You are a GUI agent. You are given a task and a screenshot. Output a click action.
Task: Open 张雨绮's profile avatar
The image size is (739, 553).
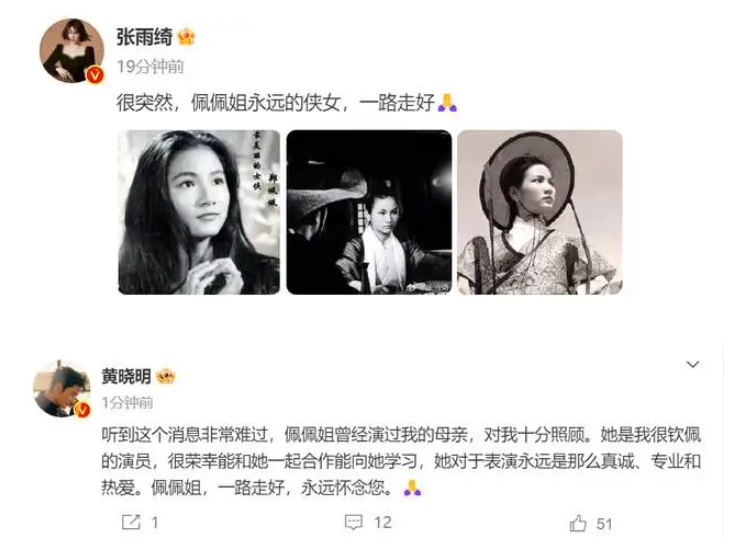coord(72,50)
